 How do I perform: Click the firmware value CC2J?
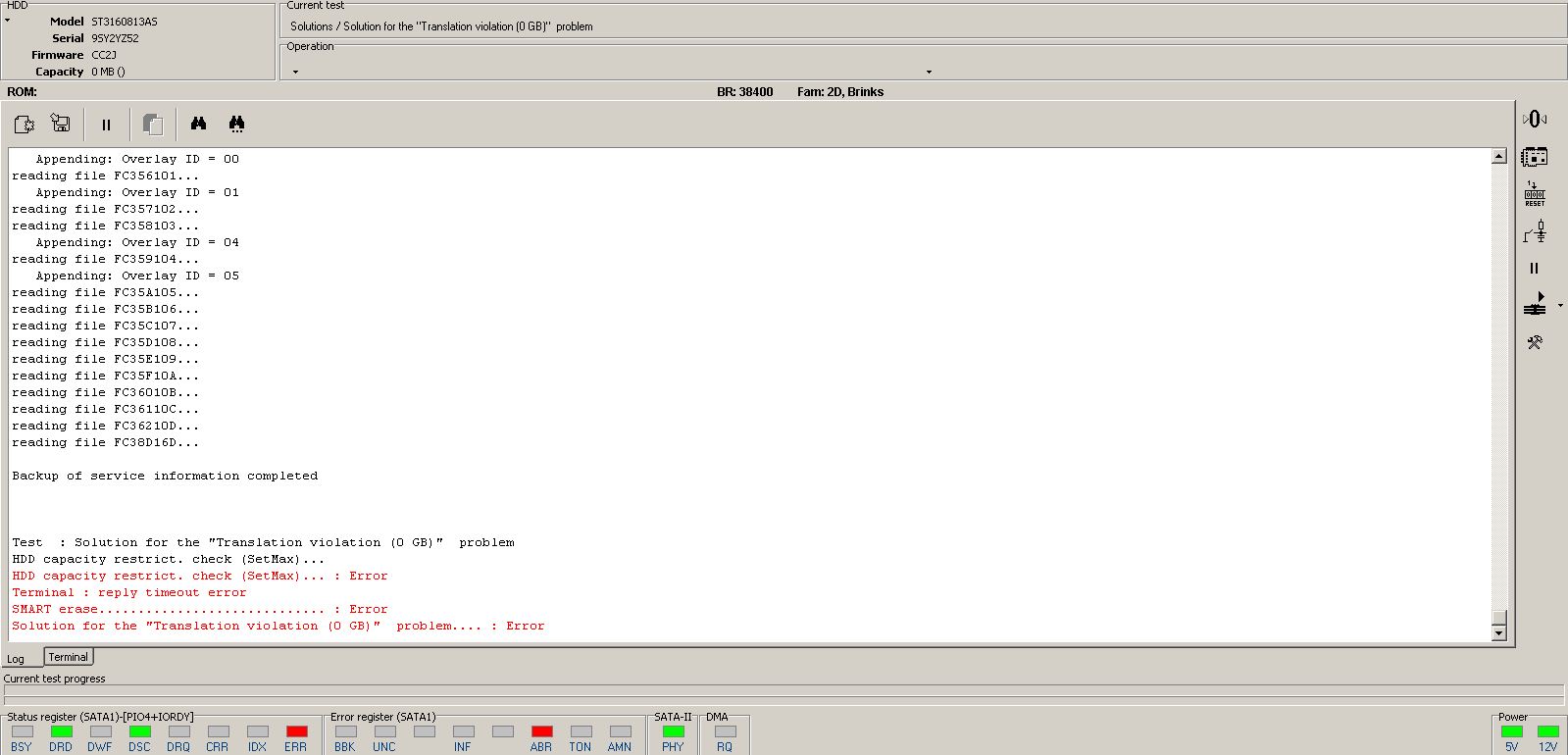pyautogui.click(x=104, y=55)
